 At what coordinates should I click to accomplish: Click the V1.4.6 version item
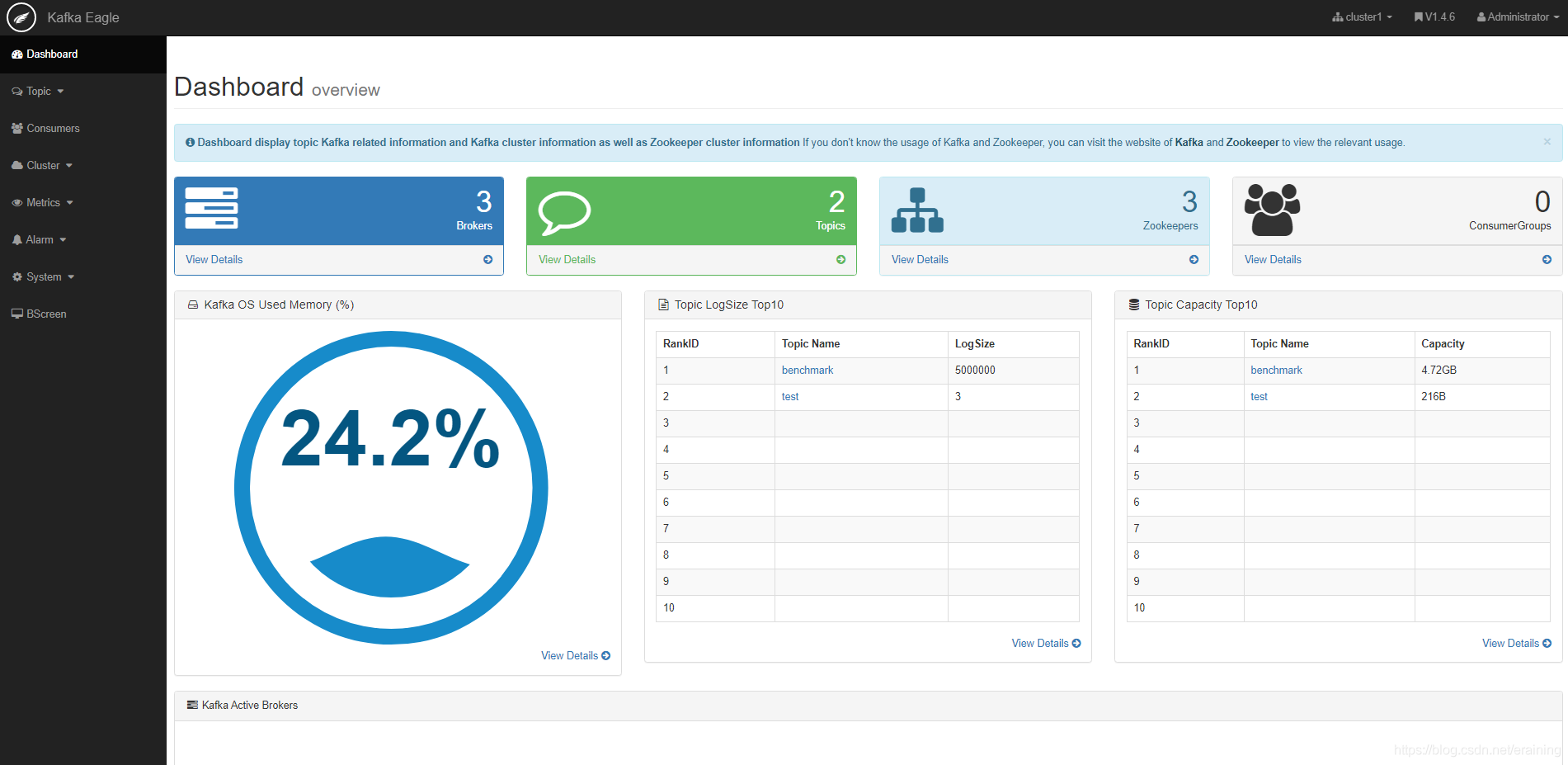point(1435,17)
